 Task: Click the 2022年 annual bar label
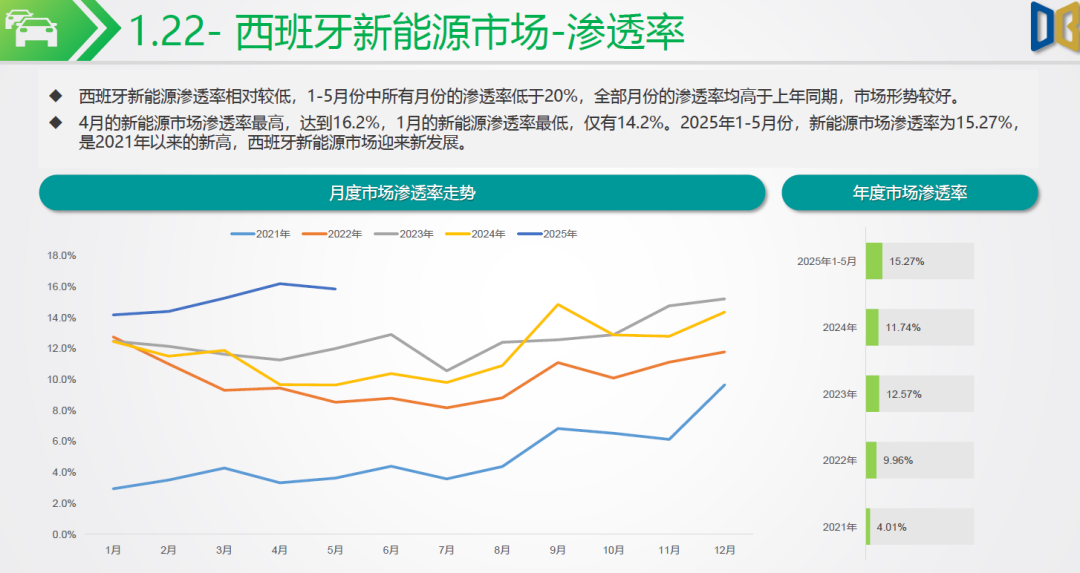coord(840,461)
